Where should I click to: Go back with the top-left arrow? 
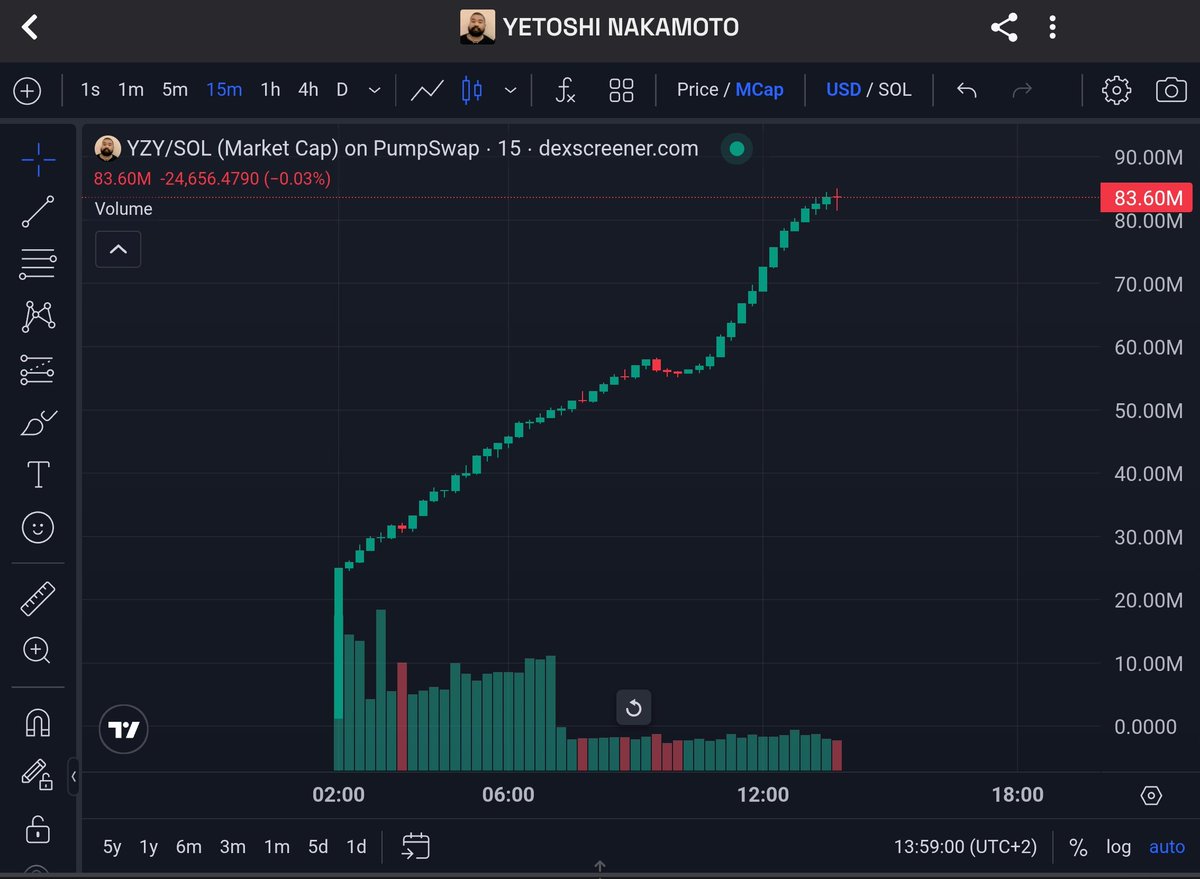(30, 27)
